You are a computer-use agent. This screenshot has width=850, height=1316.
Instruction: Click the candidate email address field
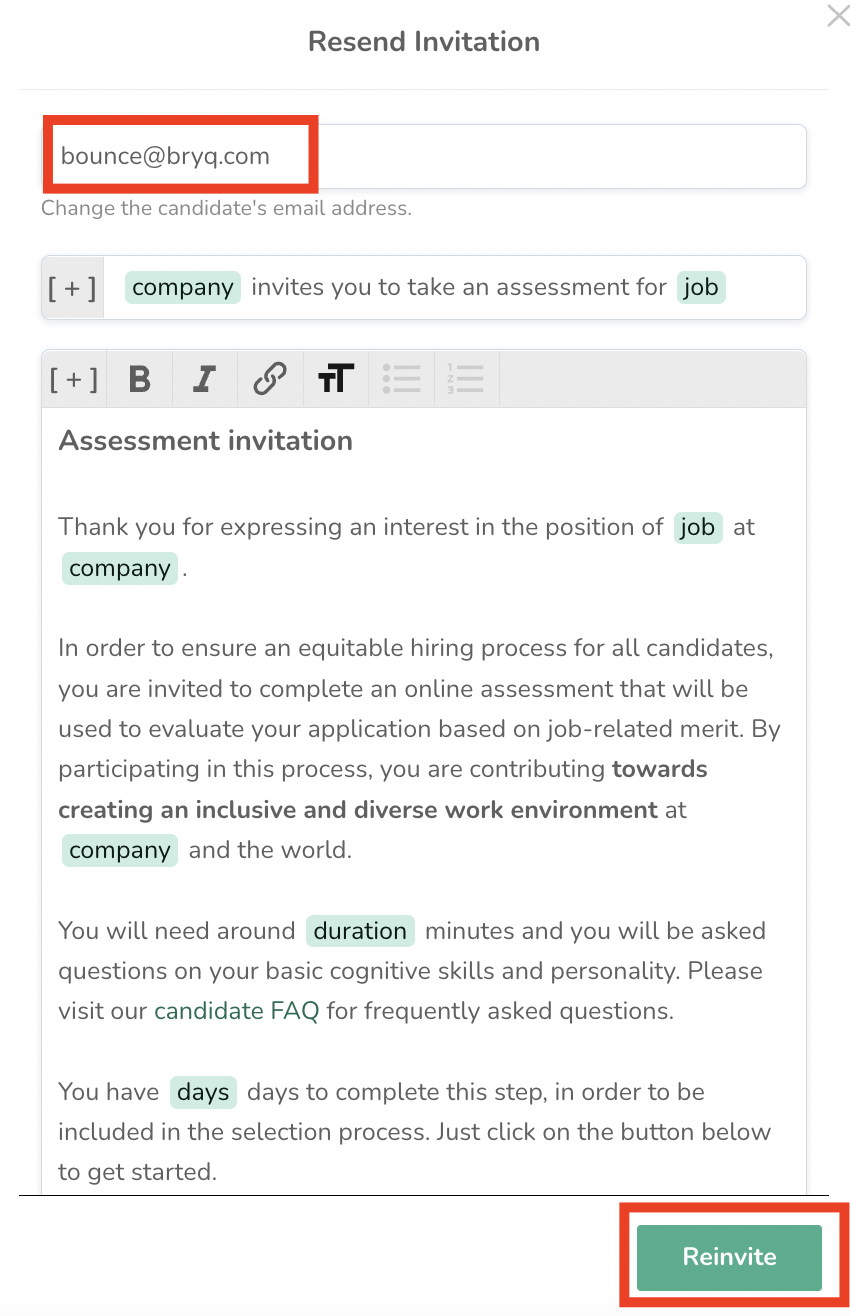click(x=424, y=156)
